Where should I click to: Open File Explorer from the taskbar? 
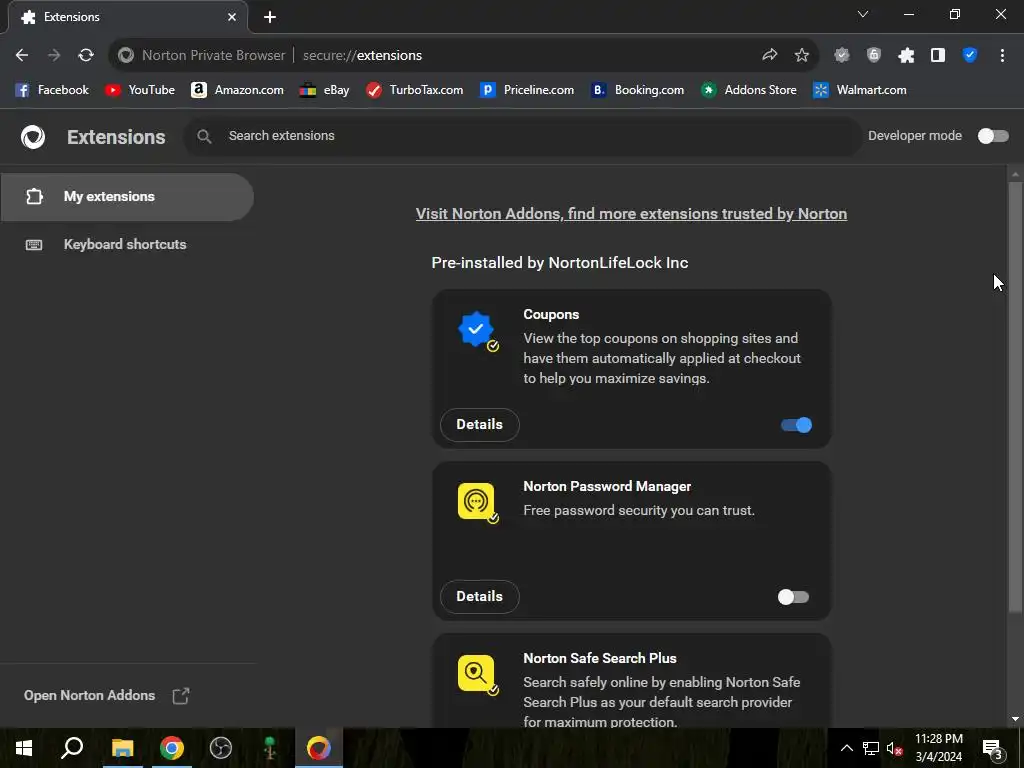pyautogui.click(x=122, y=748)
